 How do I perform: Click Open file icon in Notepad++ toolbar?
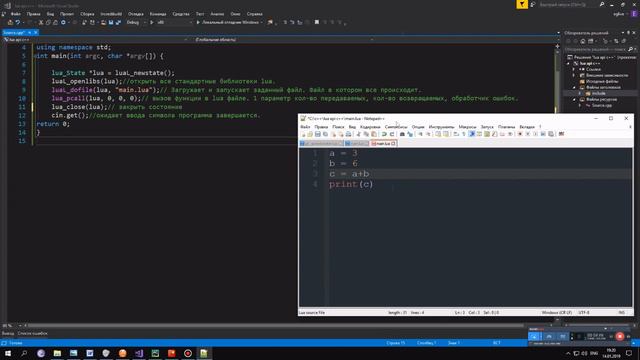coord(310,134)
